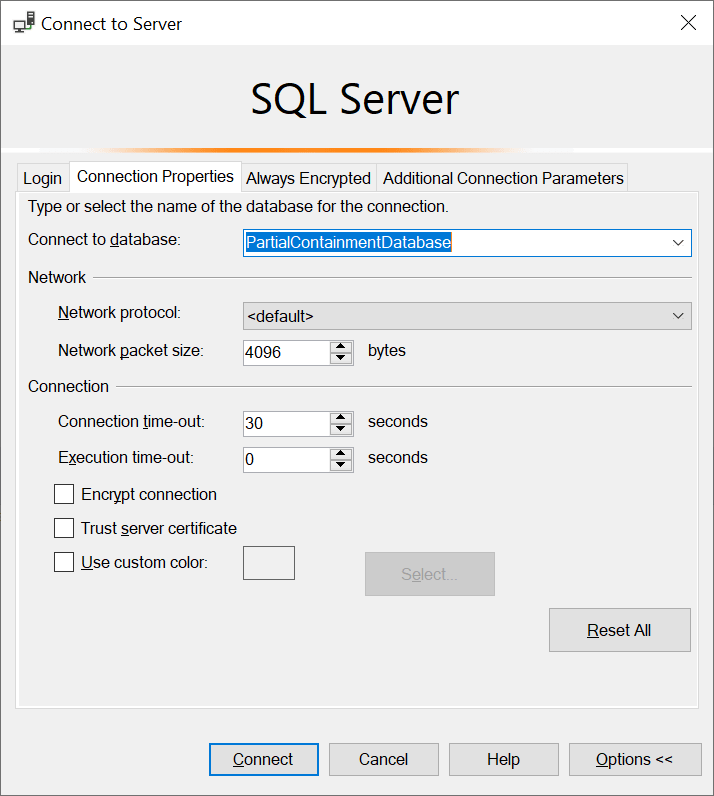Screen dimensions: 714x796
Task: Select the Connection Properties tab
Action: [155, 176]
